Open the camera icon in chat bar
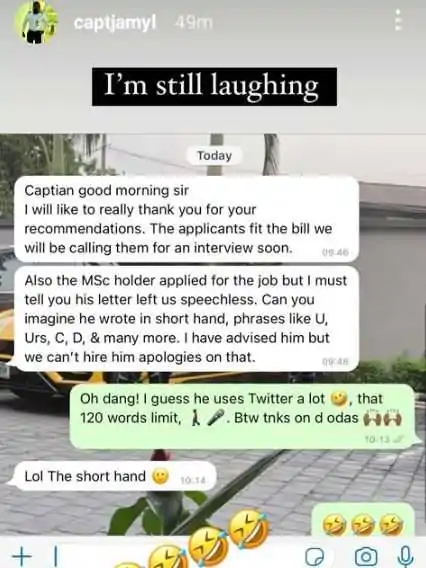The width and height of the screenshot is (426, 568). tap(365, 556)
